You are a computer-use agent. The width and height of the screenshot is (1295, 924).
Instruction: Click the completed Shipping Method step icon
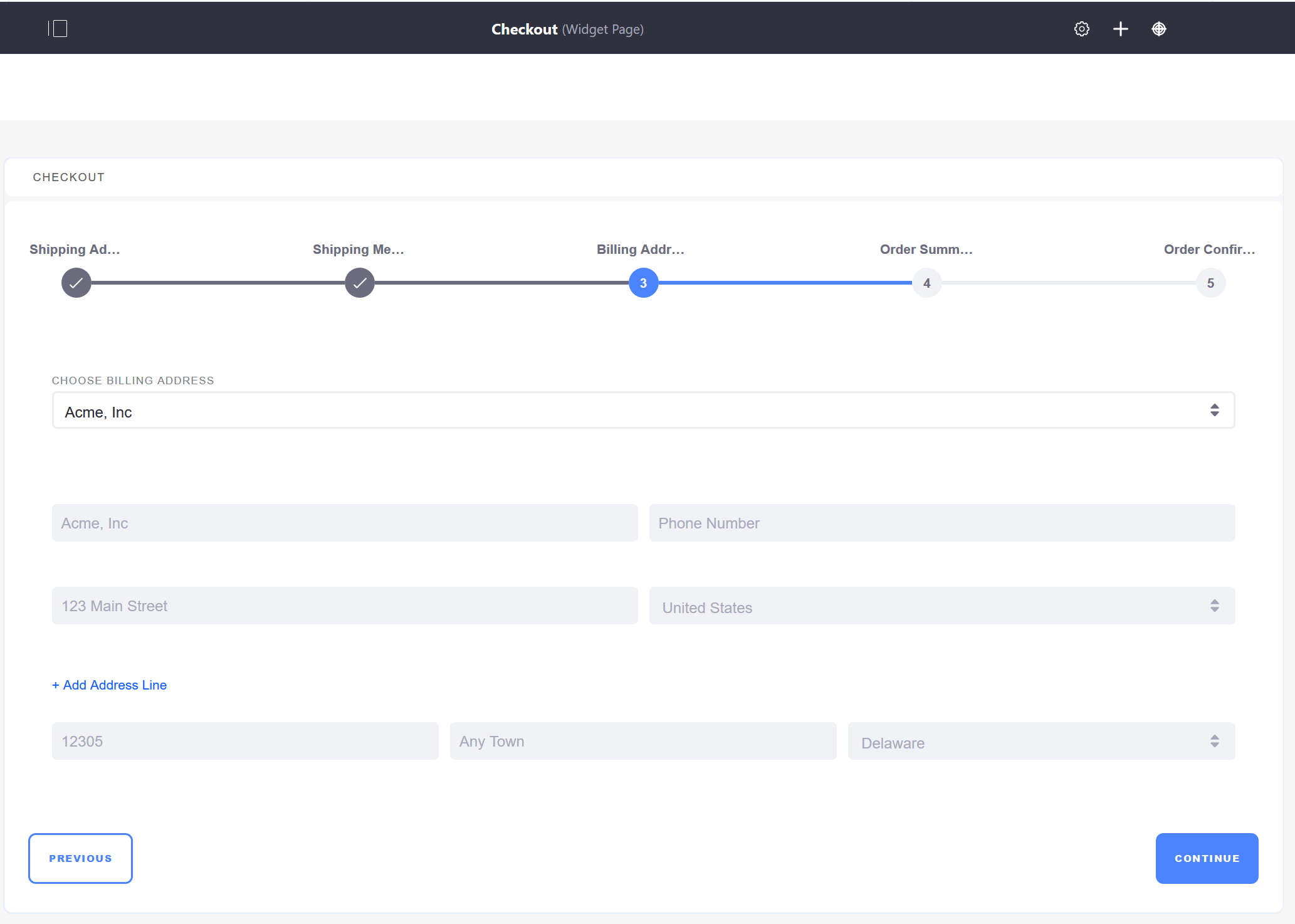pos(359,282)
